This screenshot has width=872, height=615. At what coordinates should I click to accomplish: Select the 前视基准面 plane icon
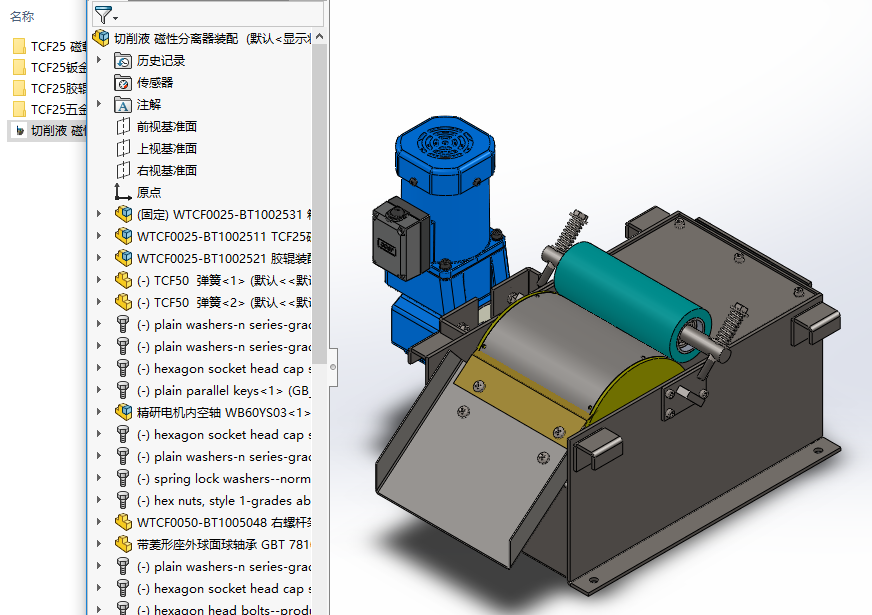coord(123,127)
